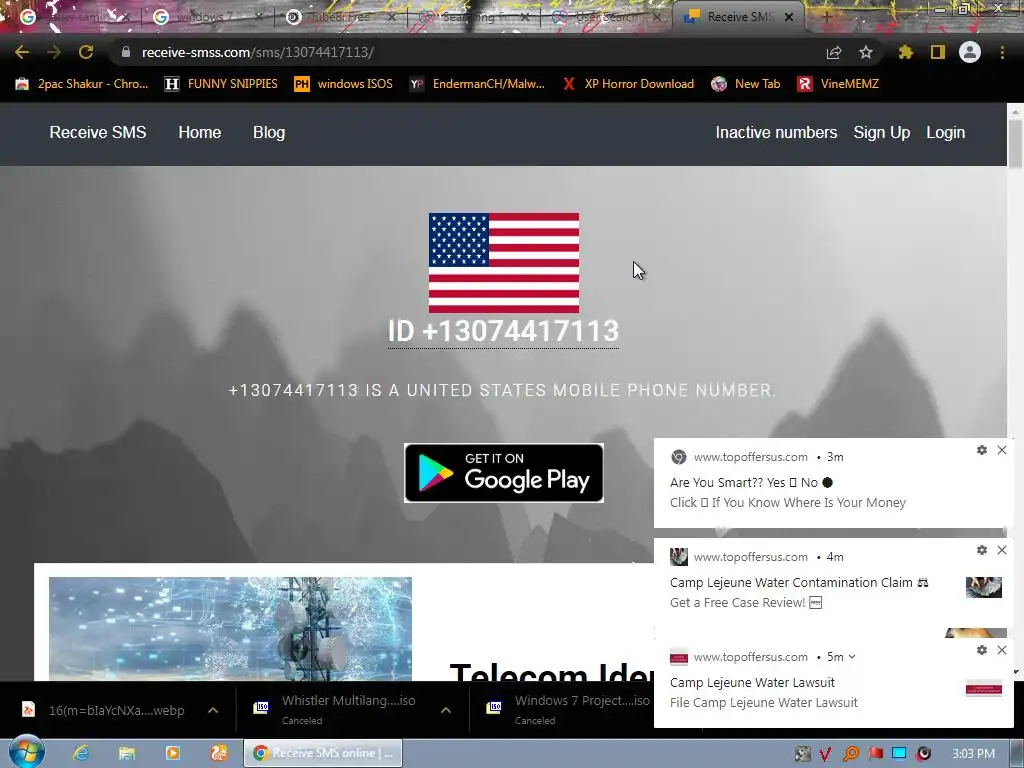Click the Get it on Google Play badge
This screenshot has height=768, width=1024.
pyautogui.click(x=504, y=473)
